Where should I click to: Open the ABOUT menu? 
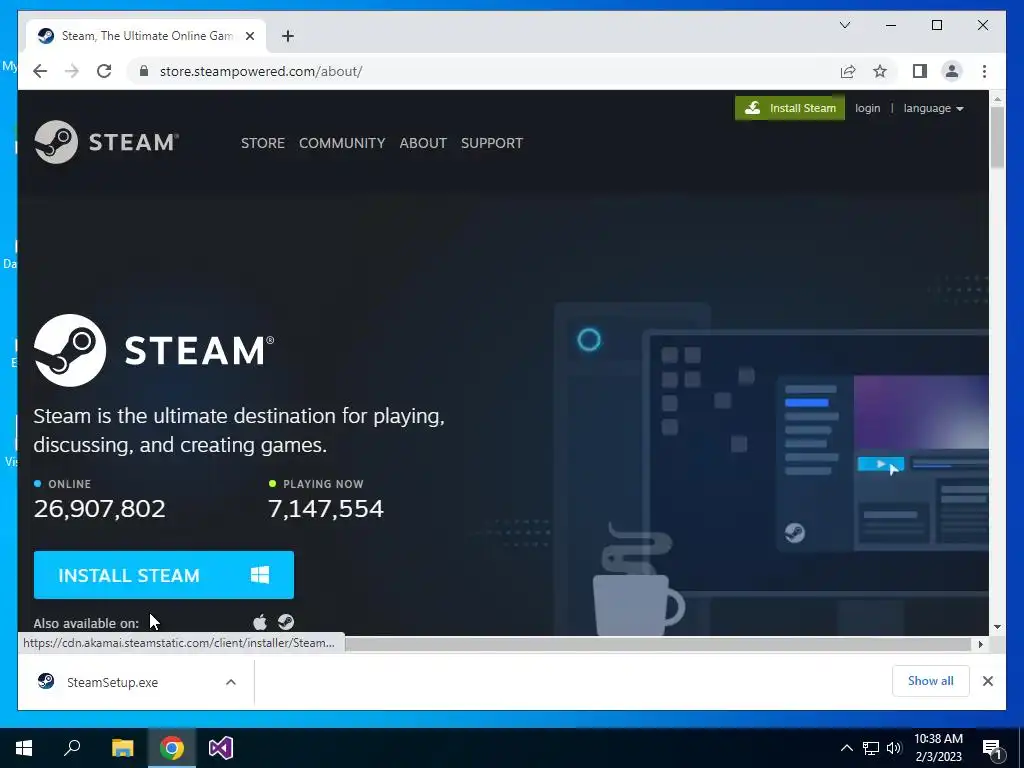point(423,143)
